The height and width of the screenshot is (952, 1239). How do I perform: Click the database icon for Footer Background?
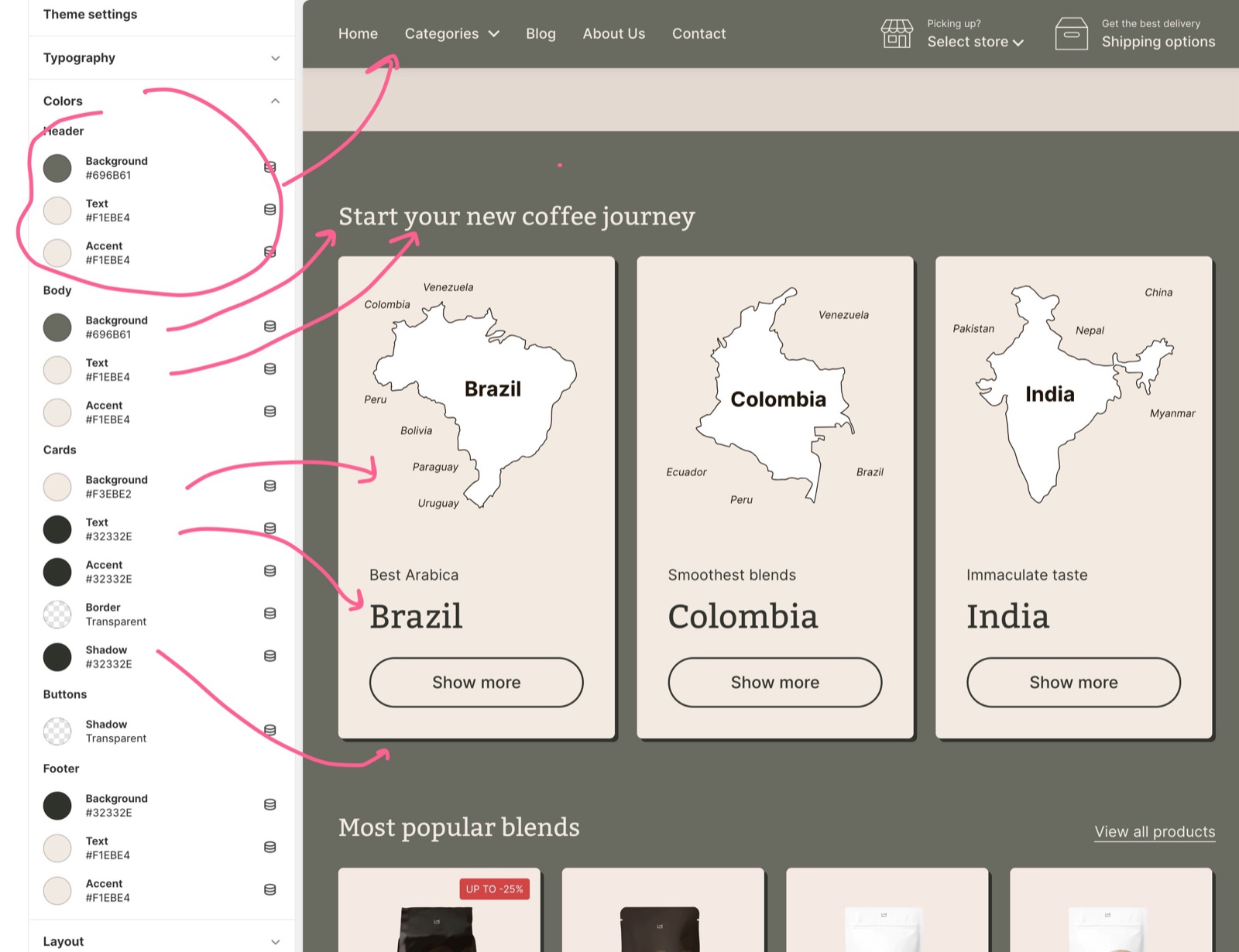click(x=270, y=805)
